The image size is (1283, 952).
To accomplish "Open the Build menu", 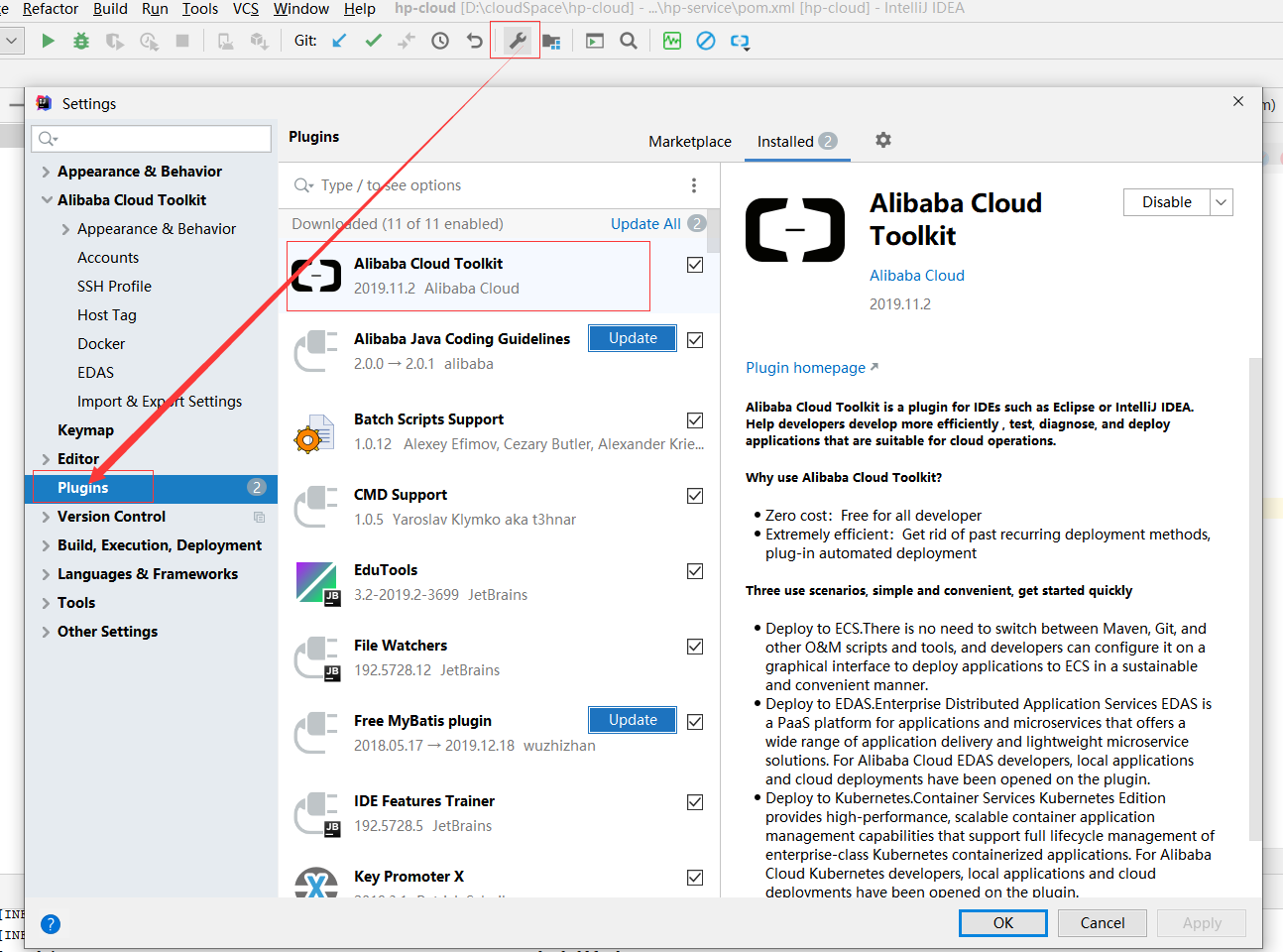I will coord(110,9).
